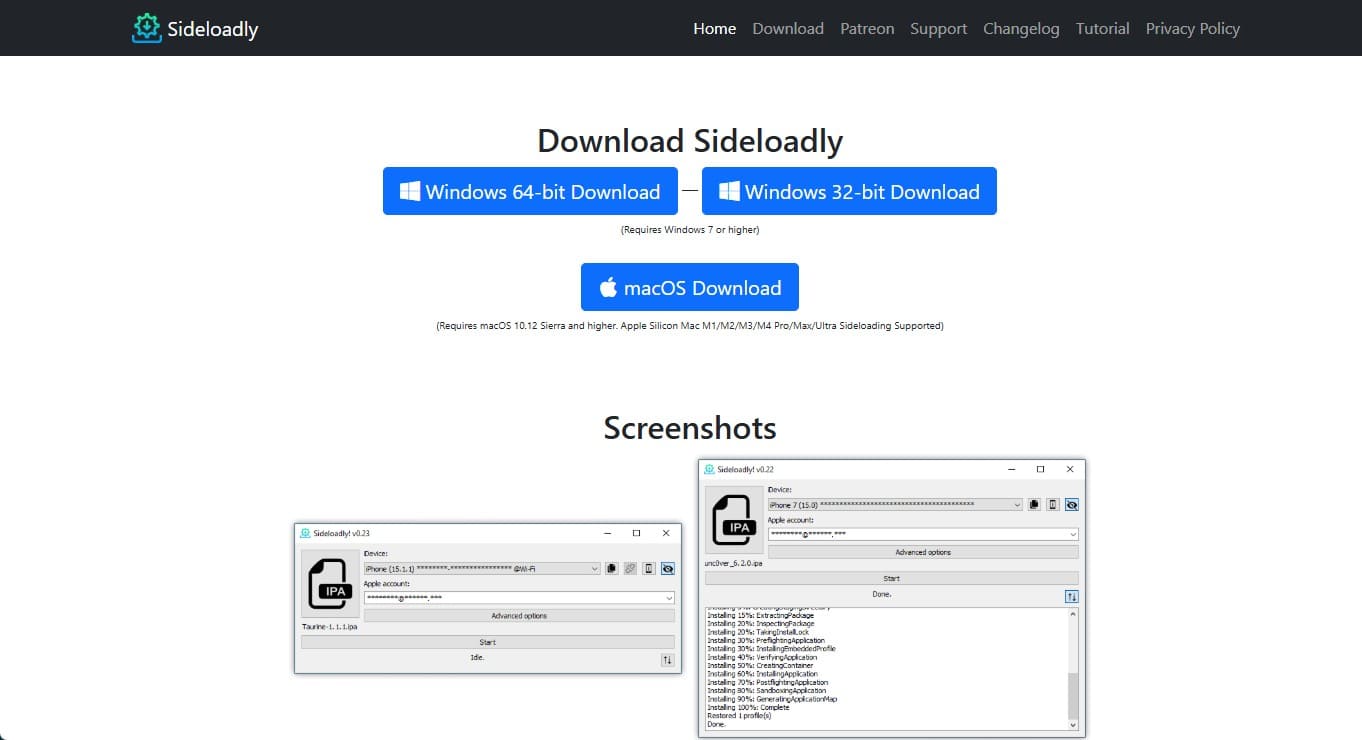Click the Sideloadly app icon in the v0.22 title bar
Screen dimensions: 1362x740
point(709,469)
